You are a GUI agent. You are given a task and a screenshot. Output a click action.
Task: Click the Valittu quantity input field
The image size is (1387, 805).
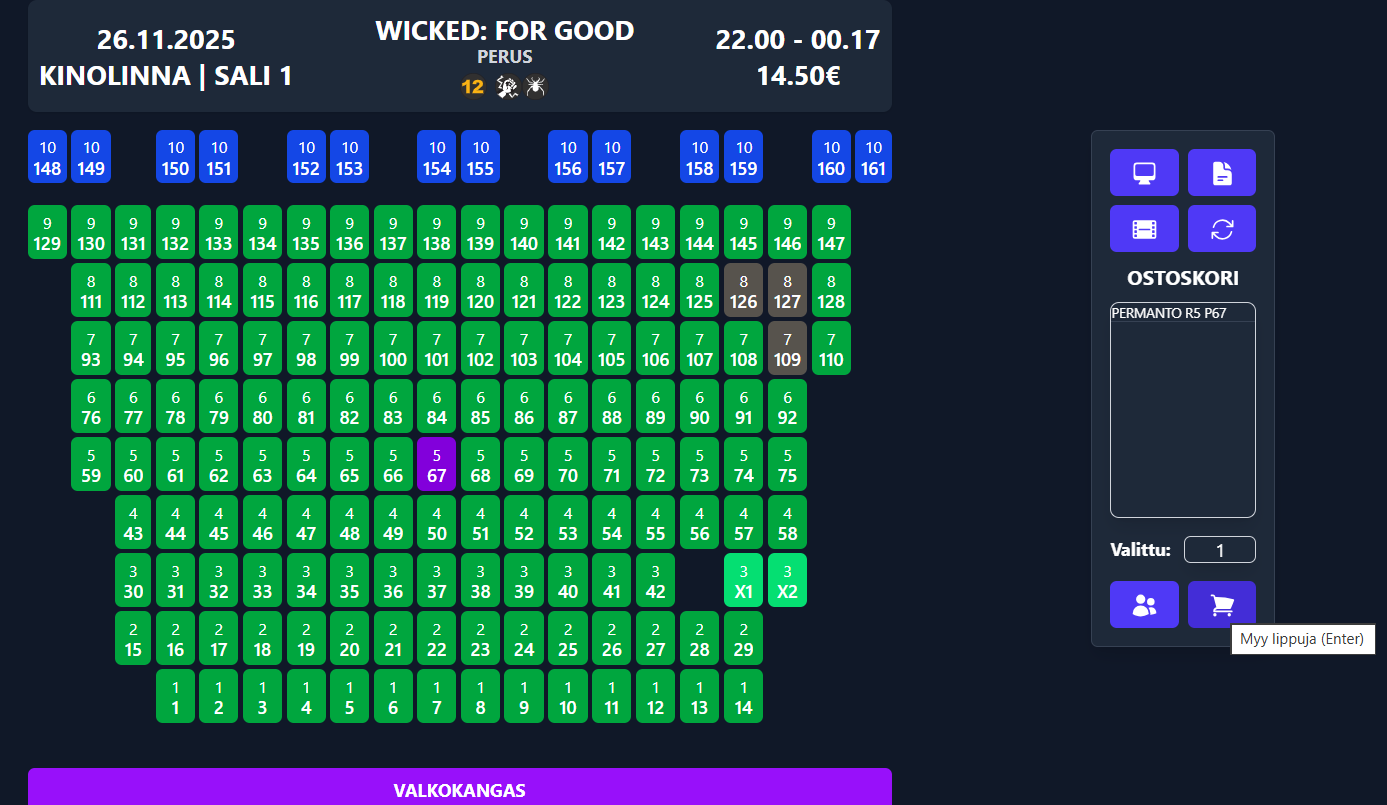1219,550
